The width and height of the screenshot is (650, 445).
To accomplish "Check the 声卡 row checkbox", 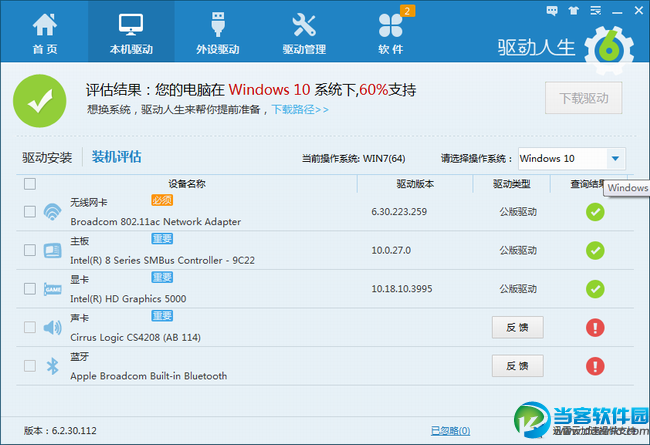I will (x=30, y=327).
